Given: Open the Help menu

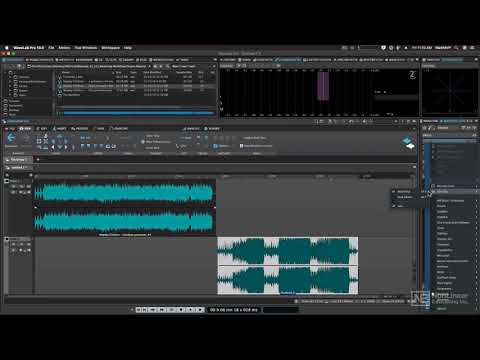Looking at the screenshot, I should point(128,48).
